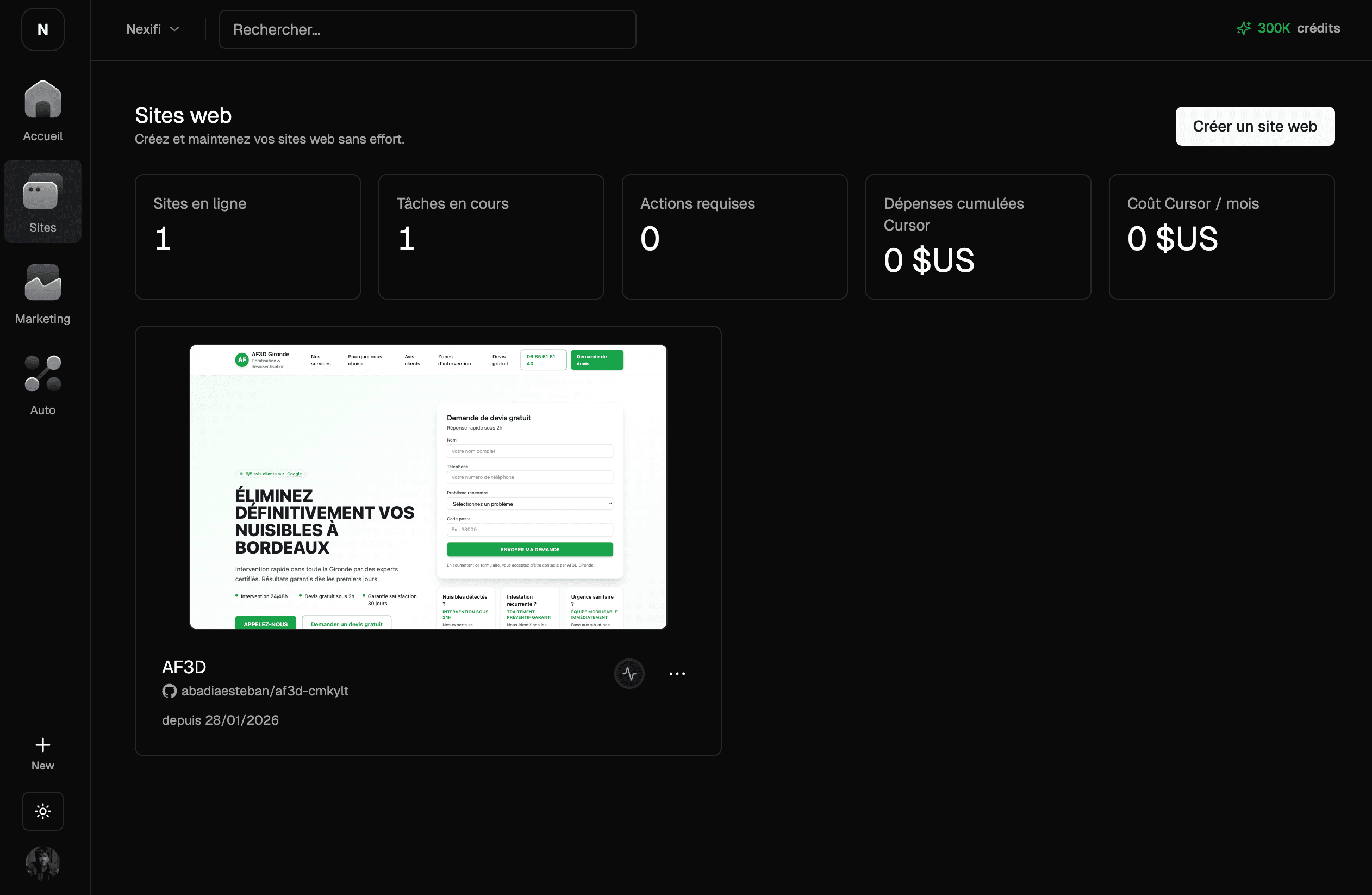Screen dimensions: 1372x895
Task: Expand the Nexifi workspace dropdown
Action: [153, 29]
